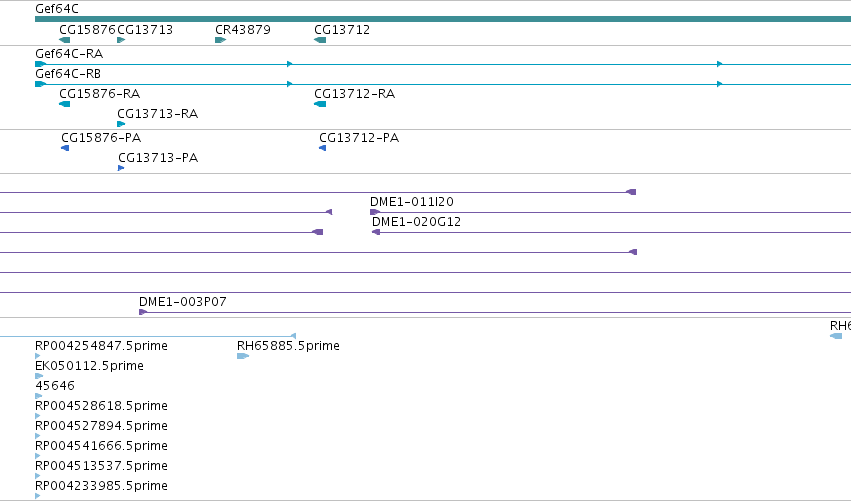
Task: Select the RP004541666.5prime EST label
Action: 101,446
